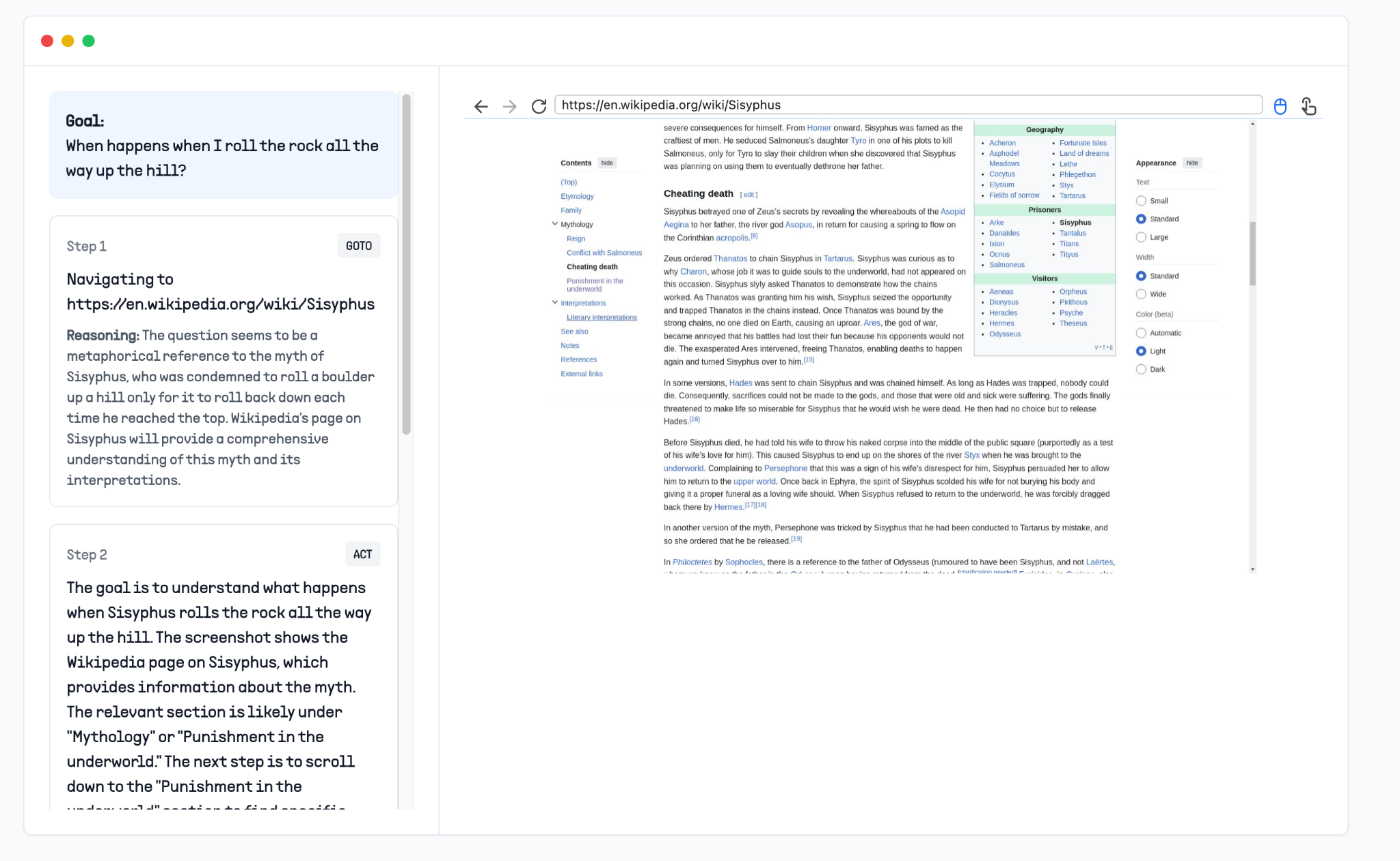Select the touch hand icon
Screen dimensions: 1400x861
pyautogui.click(x=1308, y=106)
